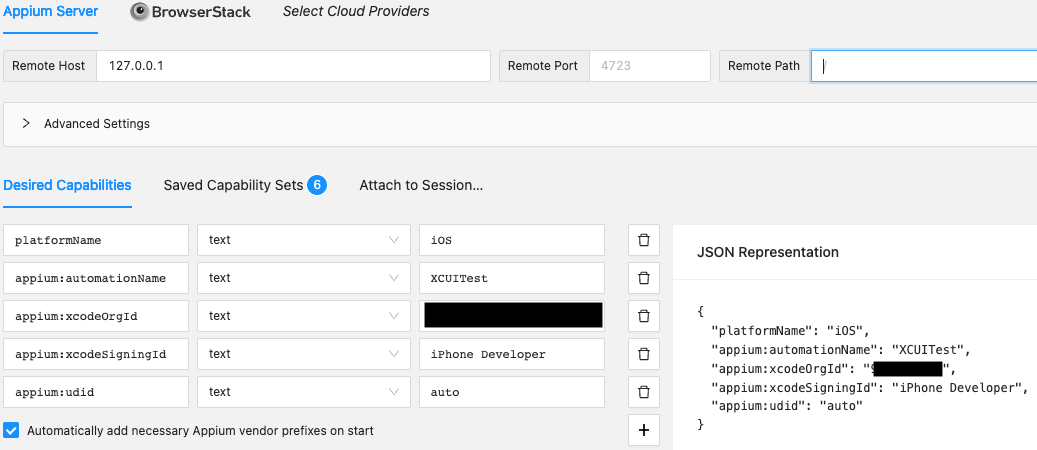The height and width of the screenshot is (450, 1037).
Task: Click the "appium:xcodeSigningId" JSON line
Action: pyautogui.click(x=870, y=388)
